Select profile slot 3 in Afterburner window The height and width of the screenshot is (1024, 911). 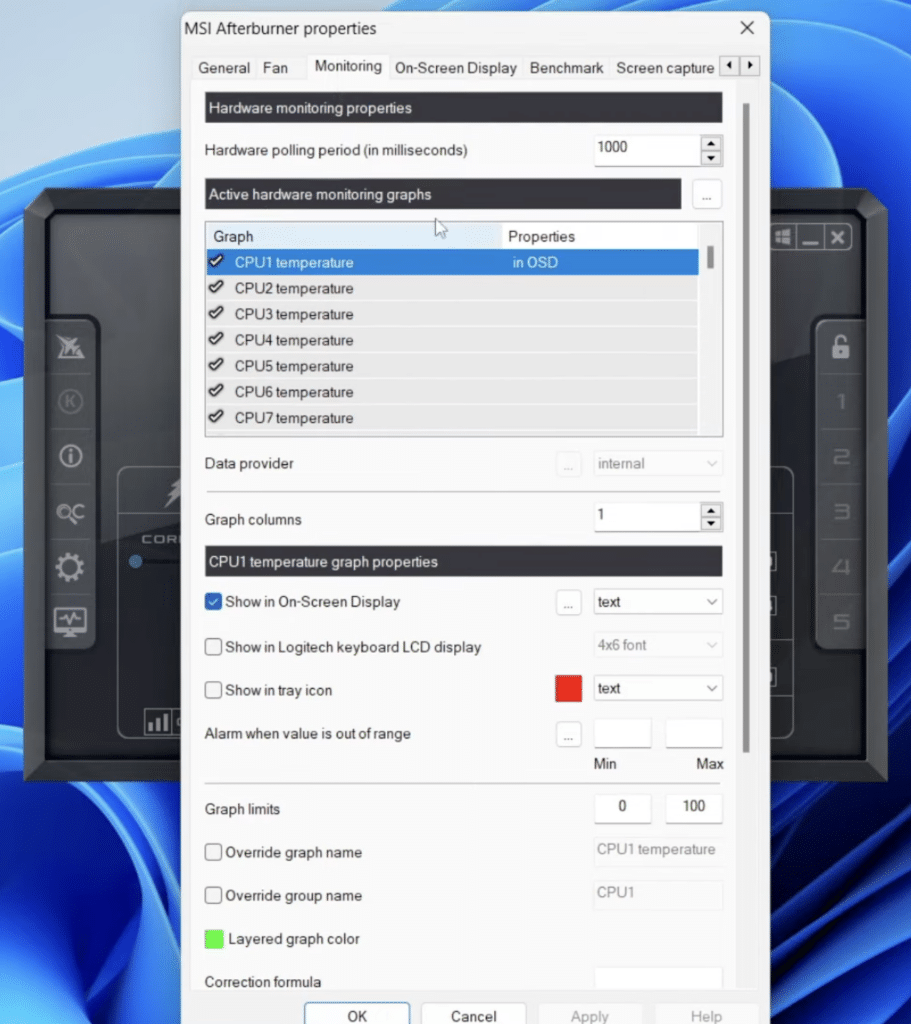click(841, 511)
